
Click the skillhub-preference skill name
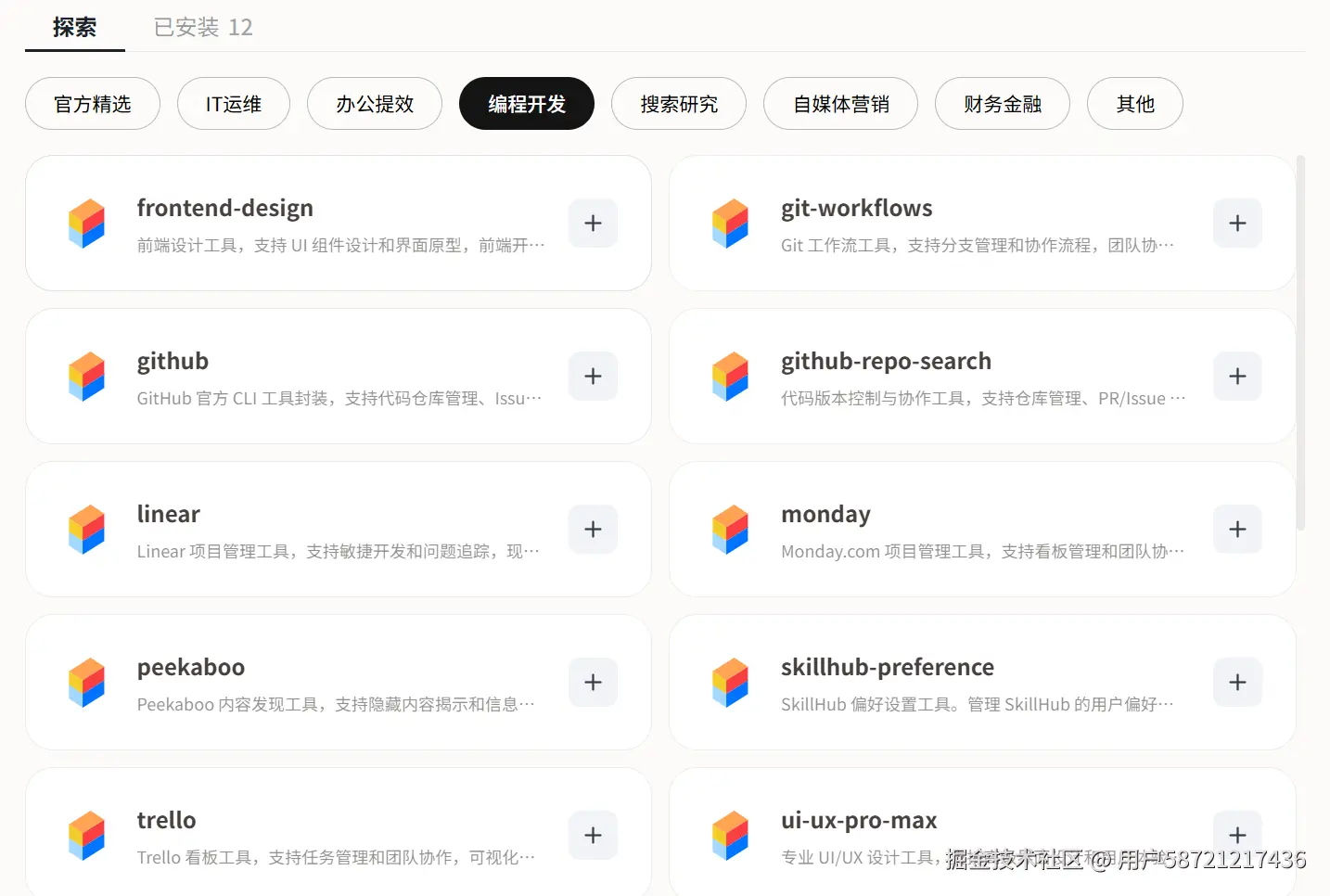coord(888,667)
